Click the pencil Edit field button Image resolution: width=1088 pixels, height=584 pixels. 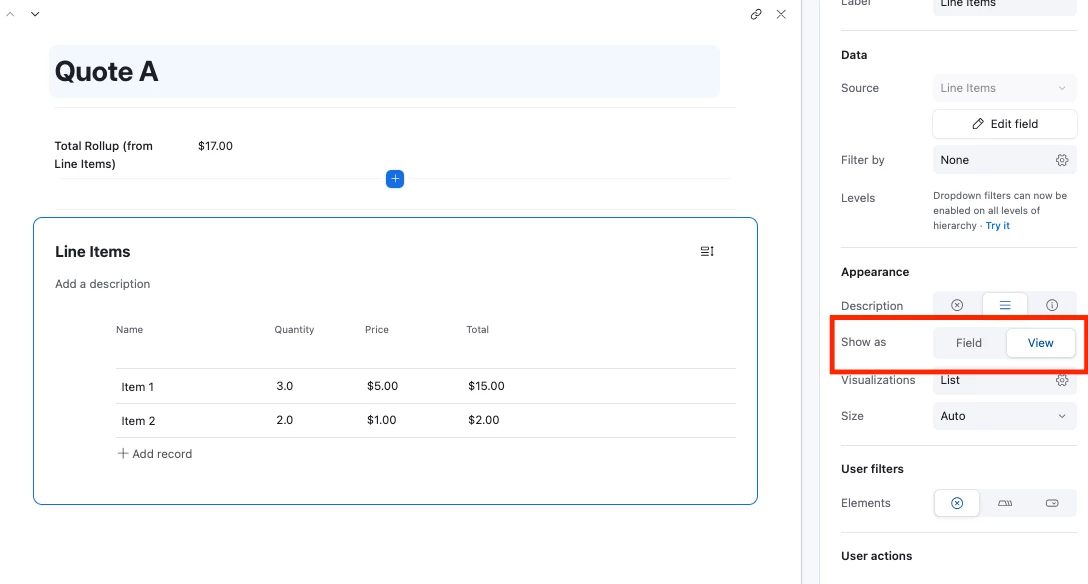pos(1005,123)
